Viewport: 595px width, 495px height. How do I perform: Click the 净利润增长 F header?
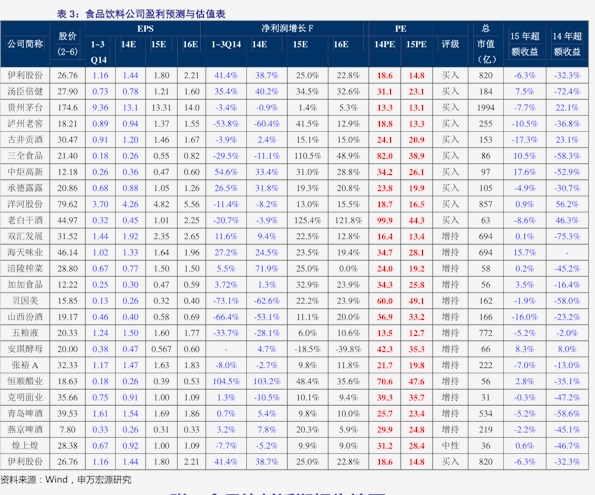[x=287, y=28]
